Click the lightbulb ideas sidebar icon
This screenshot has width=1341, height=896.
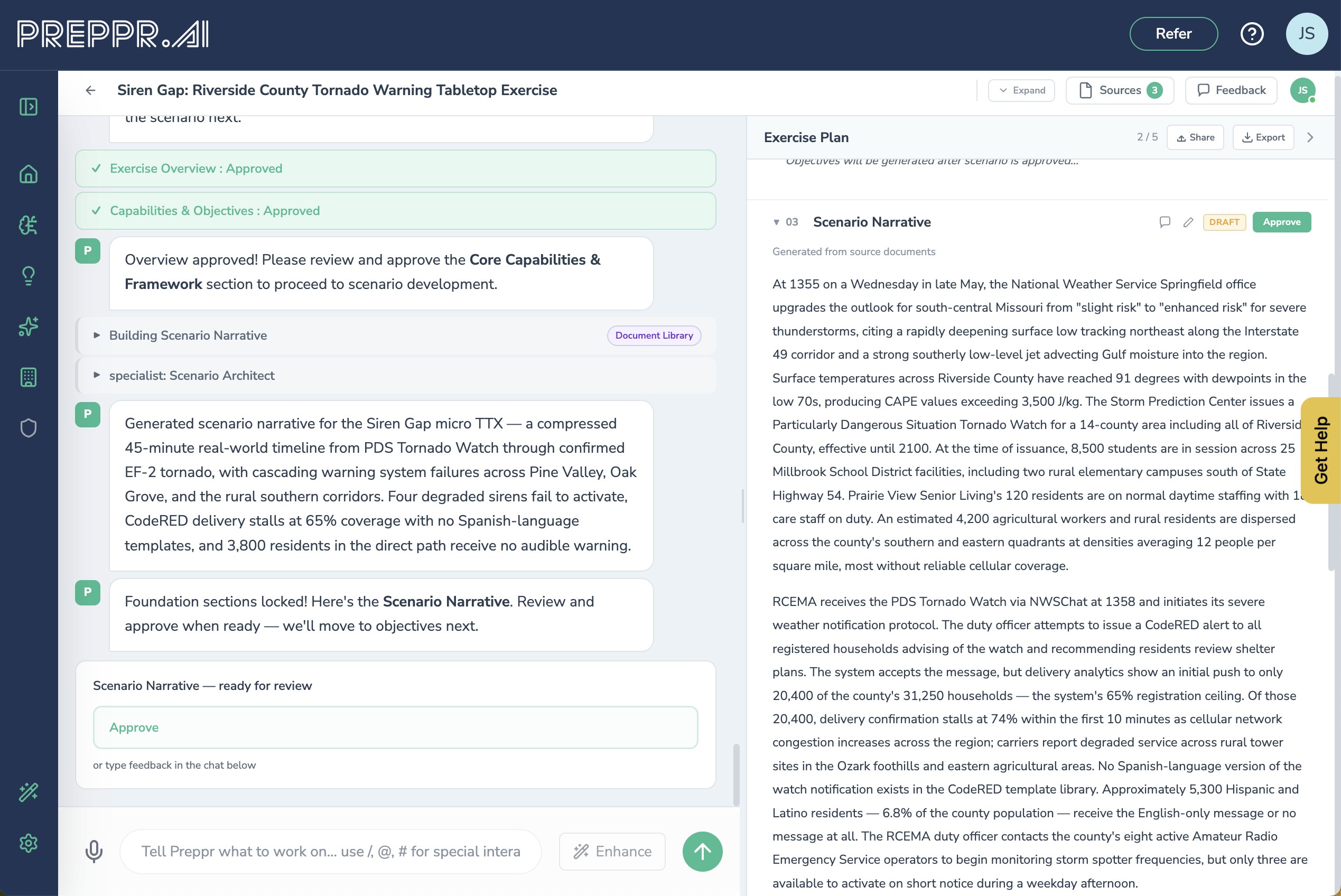pos(28,276)
